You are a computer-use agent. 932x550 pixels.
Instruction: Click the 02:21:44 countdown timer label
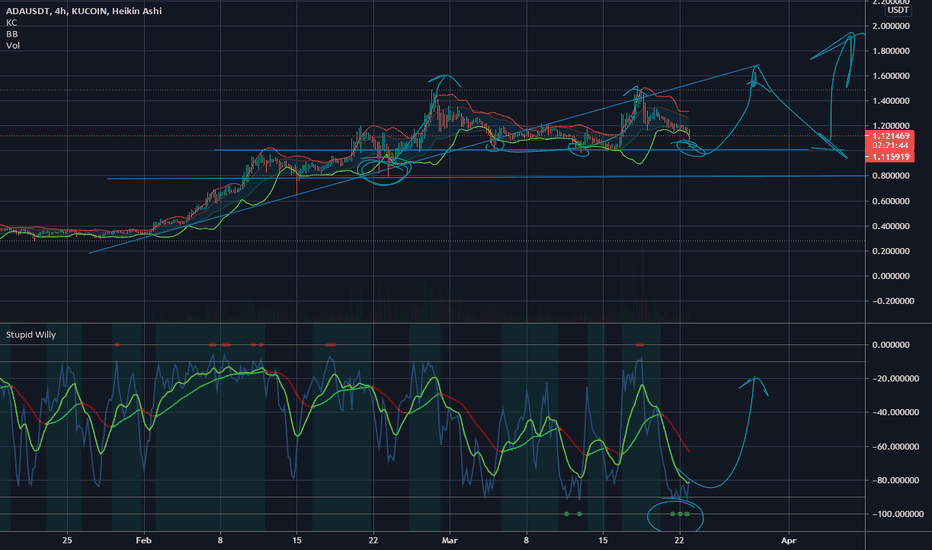coord(890,146)
